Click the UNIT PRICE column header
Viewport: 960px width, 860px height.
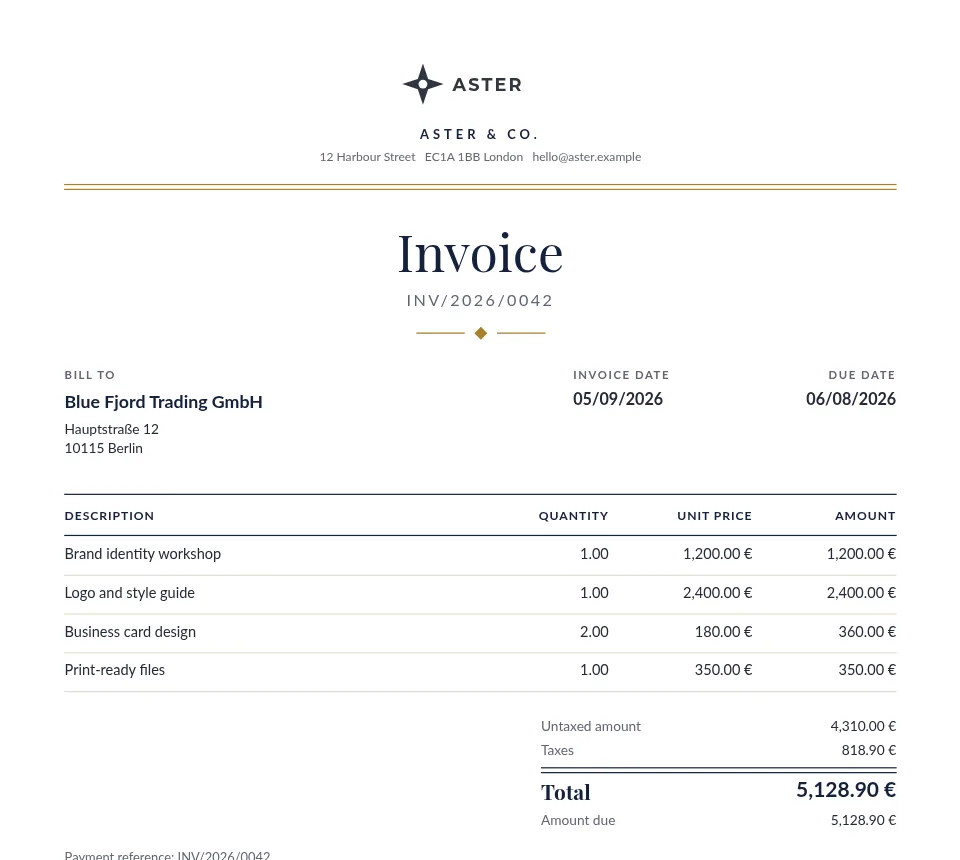714,516
